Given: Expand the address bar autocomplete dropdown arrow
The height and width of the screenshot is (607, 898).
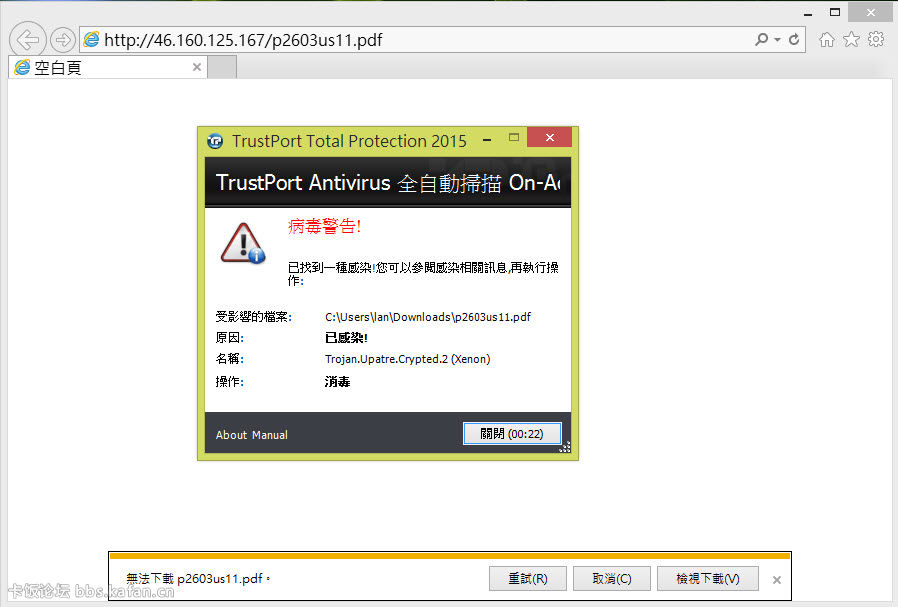Looking at the screenshot, I should pos(778,40).
